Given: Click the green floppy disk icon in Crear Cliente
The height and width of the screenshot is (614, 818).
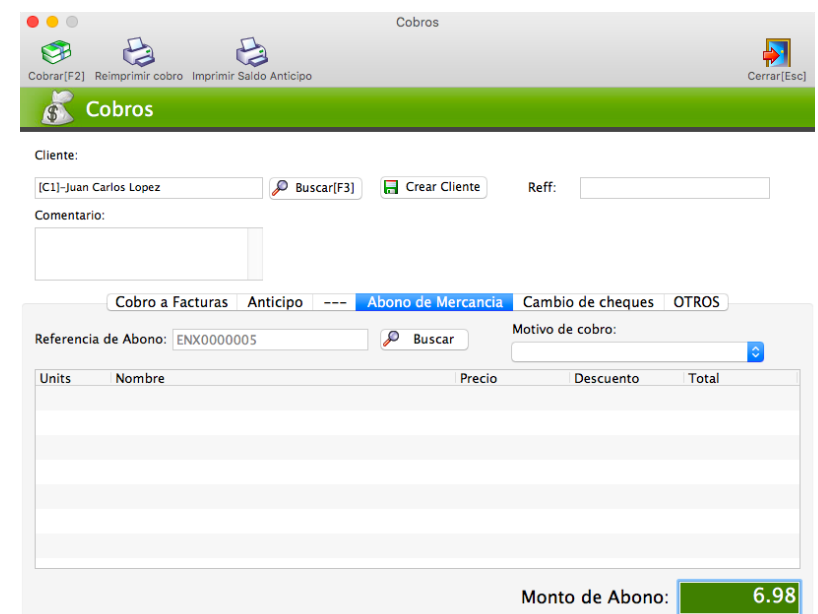Looking at the screenshot, I should coord(391,187).
